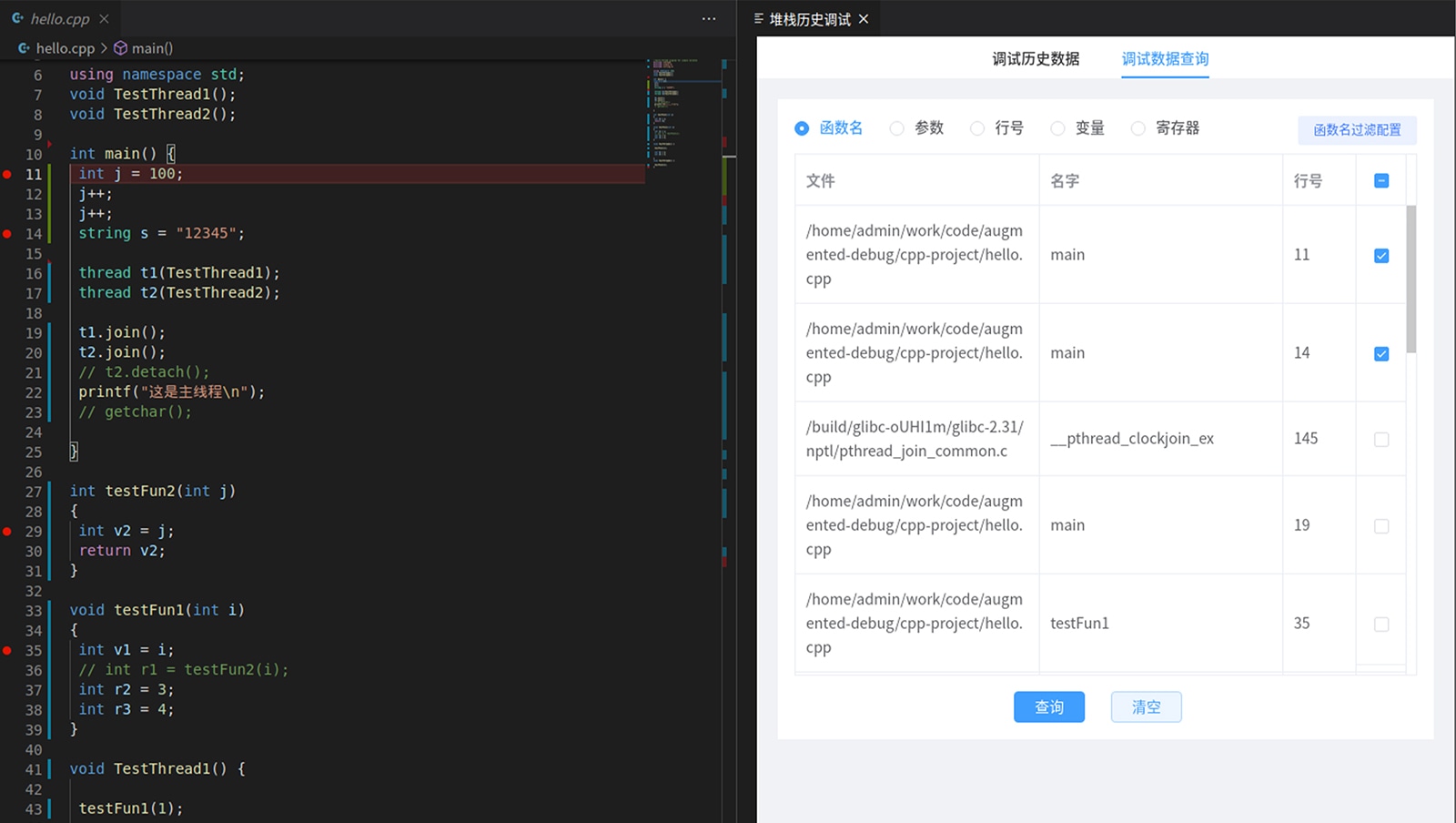The width and height of the screenshot is (1456, 823).
Task: Click the line number 145 cell
Action: [1319, 439]
